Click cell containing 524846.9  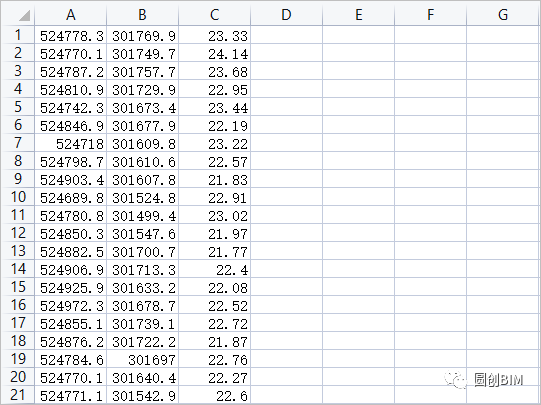click(x=71, y=125)
